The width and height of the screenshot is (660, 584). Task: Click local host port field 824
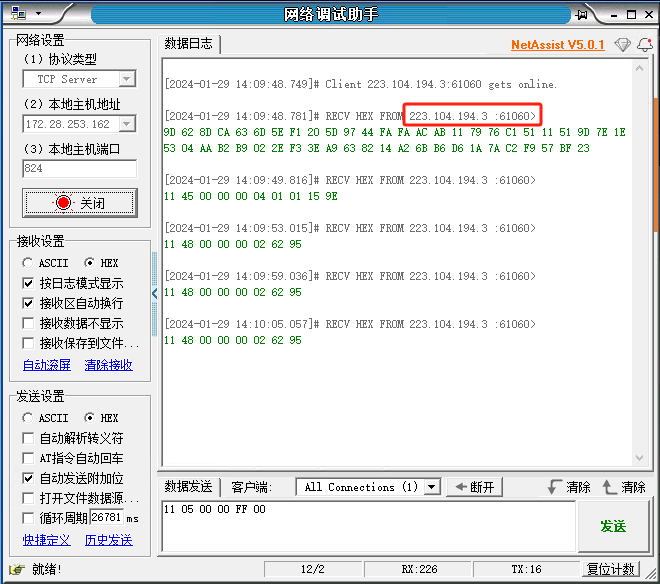(79, 168)
